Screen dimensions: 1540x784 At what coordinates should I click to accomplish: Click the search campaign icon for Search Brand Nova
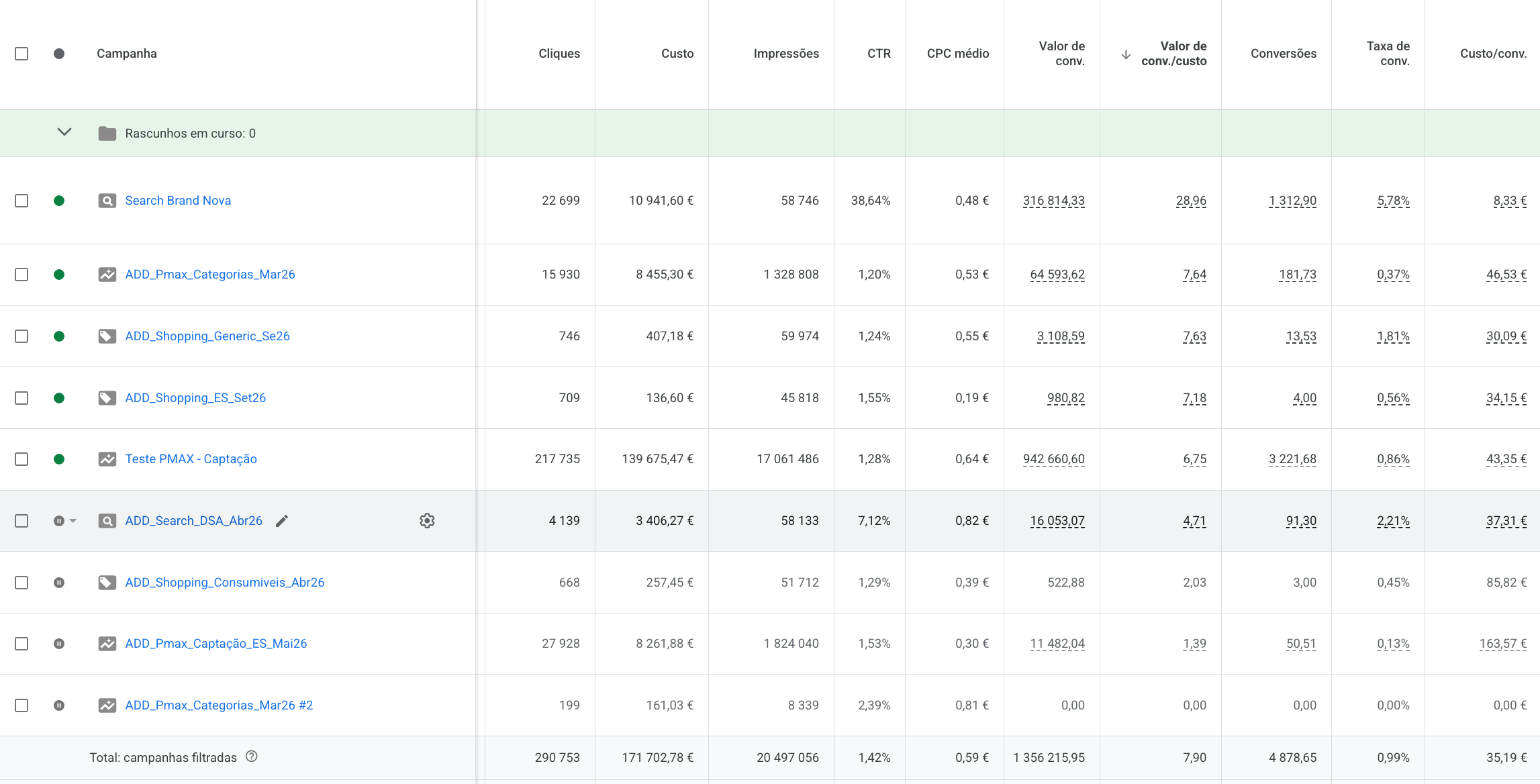click(x=107, y=201)
